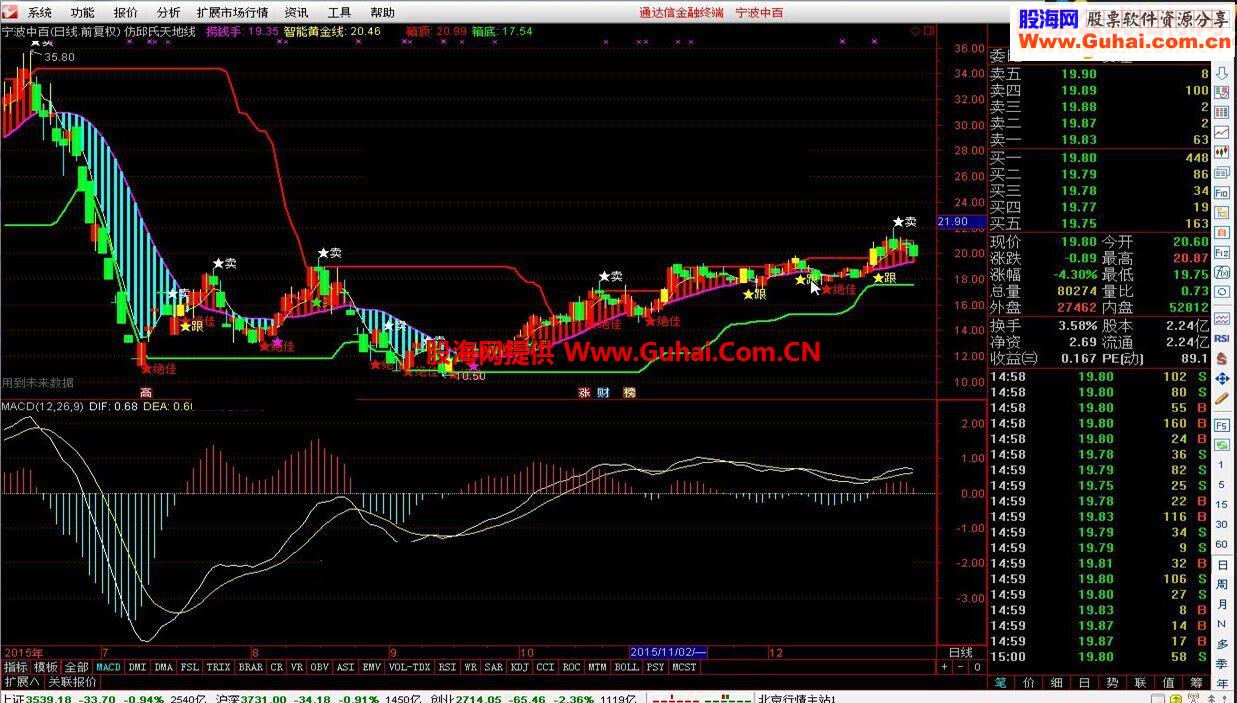Select the 价 tab below tick list

coord(1029,683)
